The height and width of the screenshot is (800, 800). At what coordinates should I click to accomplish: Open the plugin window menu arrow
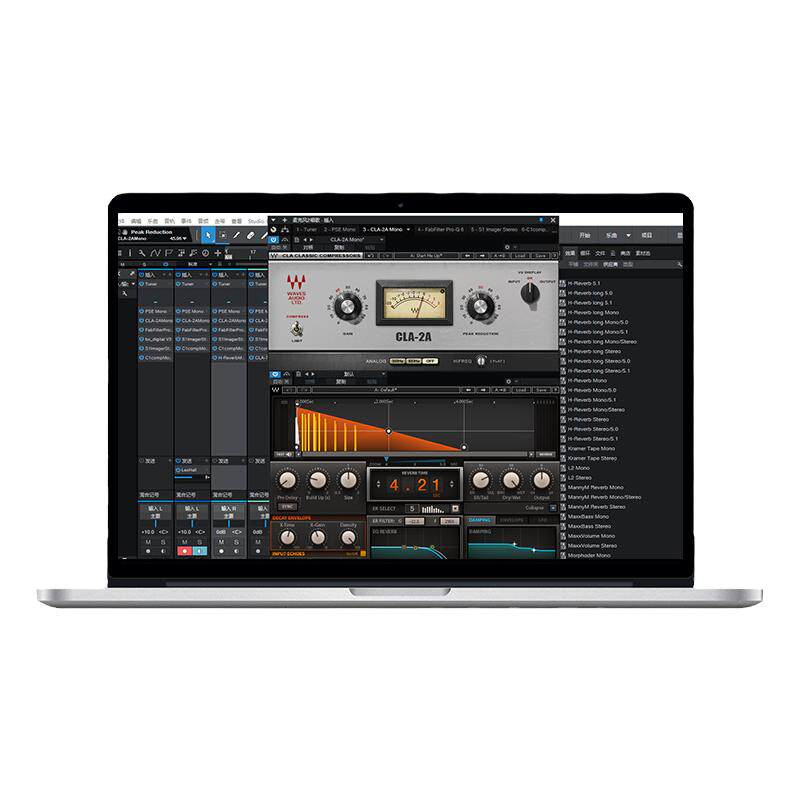(273, 220)
